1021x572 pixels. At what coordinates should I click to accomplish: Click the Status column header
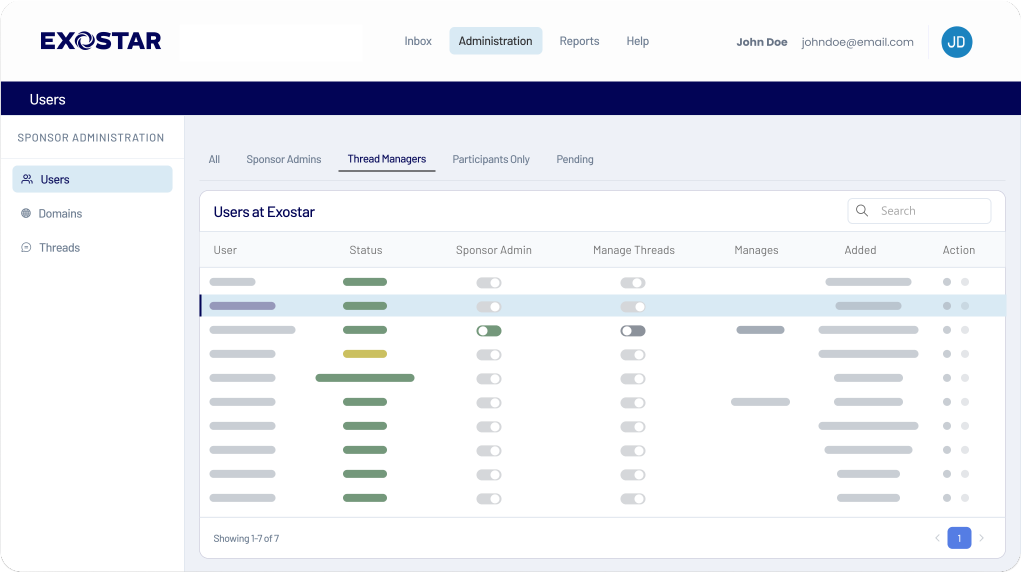coord(366,250)
